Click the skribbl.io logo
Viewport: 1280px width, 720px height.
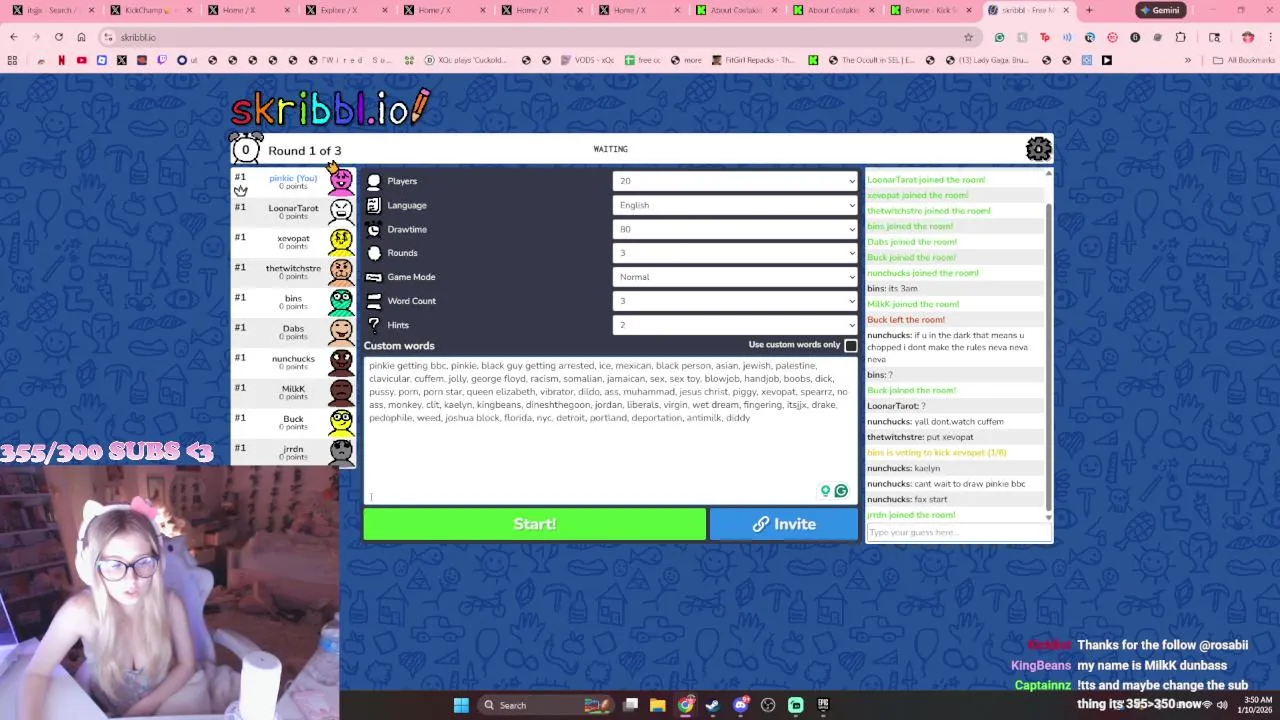pyautogui.click(x=331, y=108)
